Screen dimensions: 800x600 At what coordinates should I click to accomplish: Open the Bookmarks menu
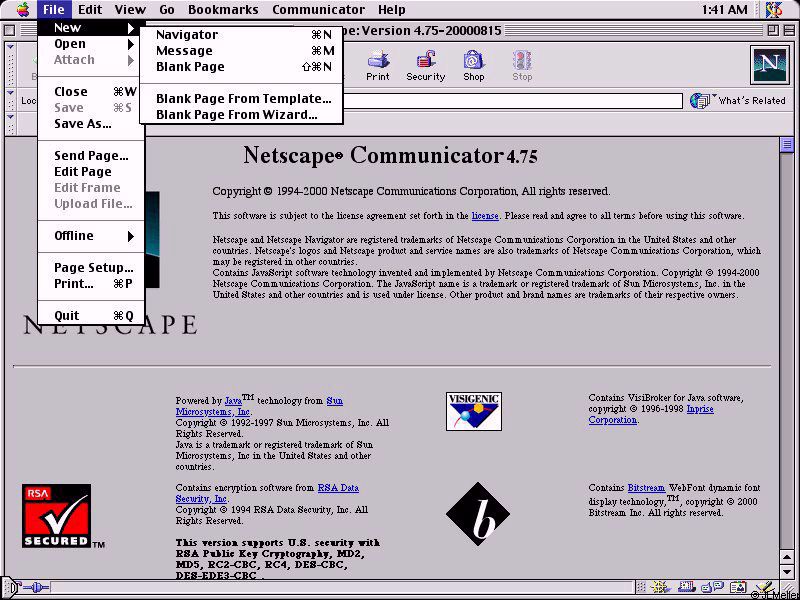point(223,9)
